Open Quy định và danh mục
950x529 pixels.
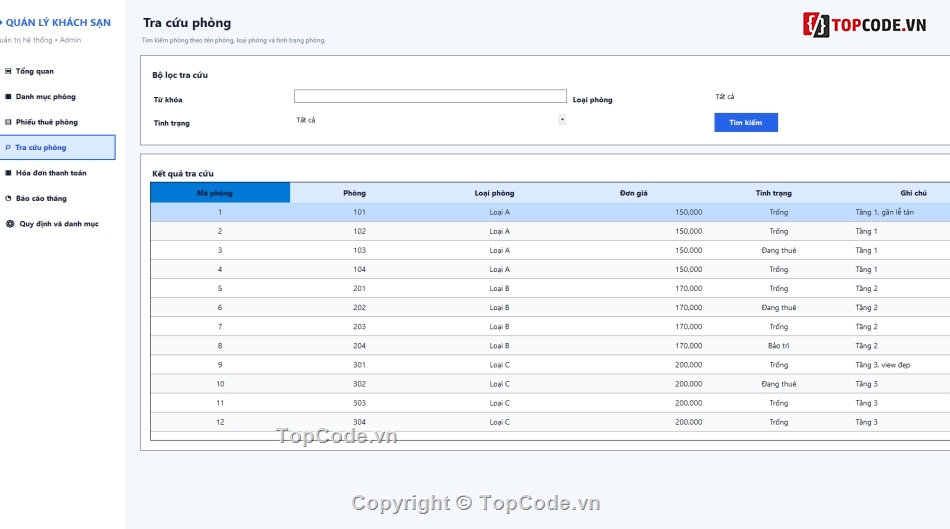[x=58, y=224]
